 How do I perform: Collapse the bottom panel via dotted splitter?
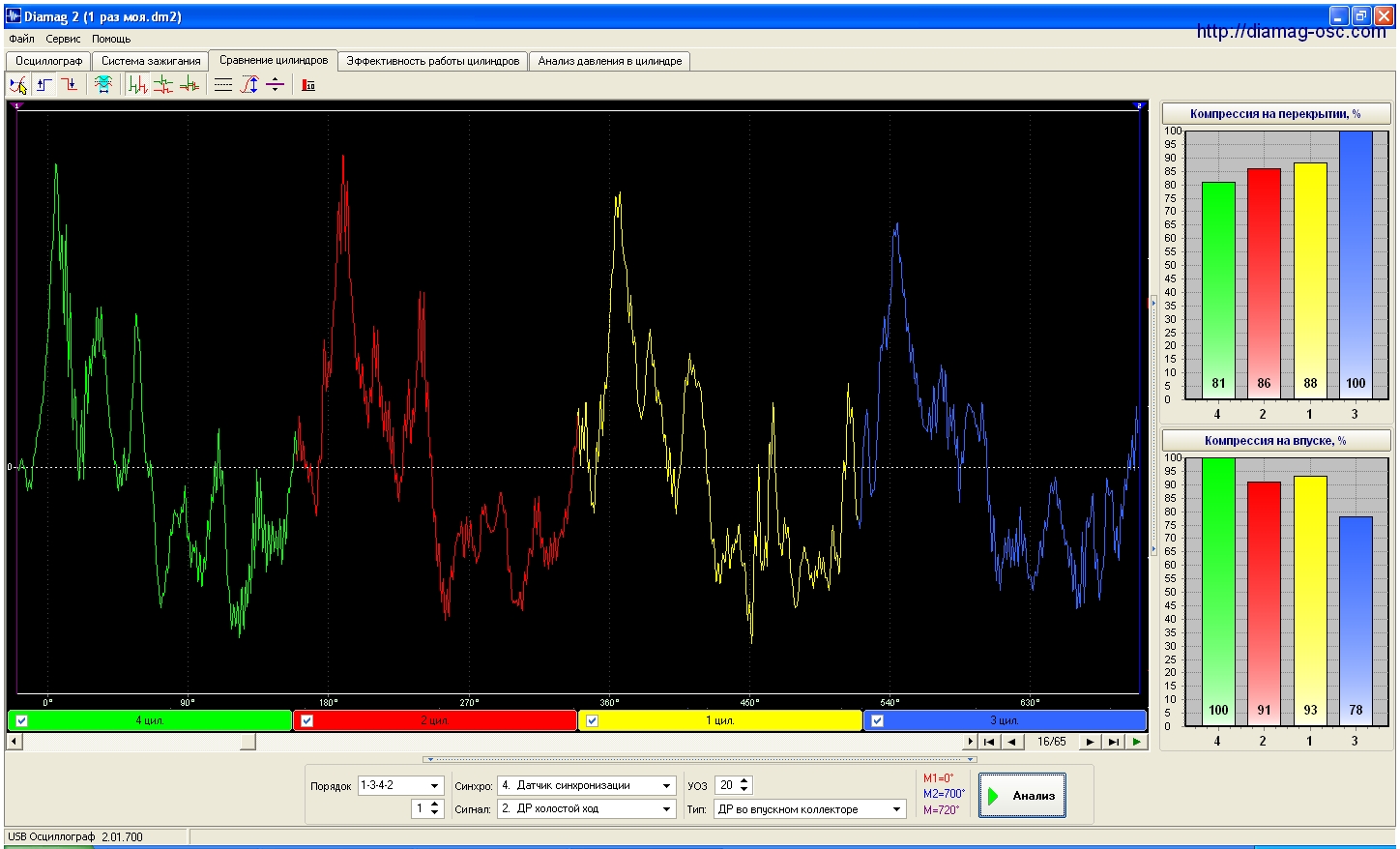point(701,760)
